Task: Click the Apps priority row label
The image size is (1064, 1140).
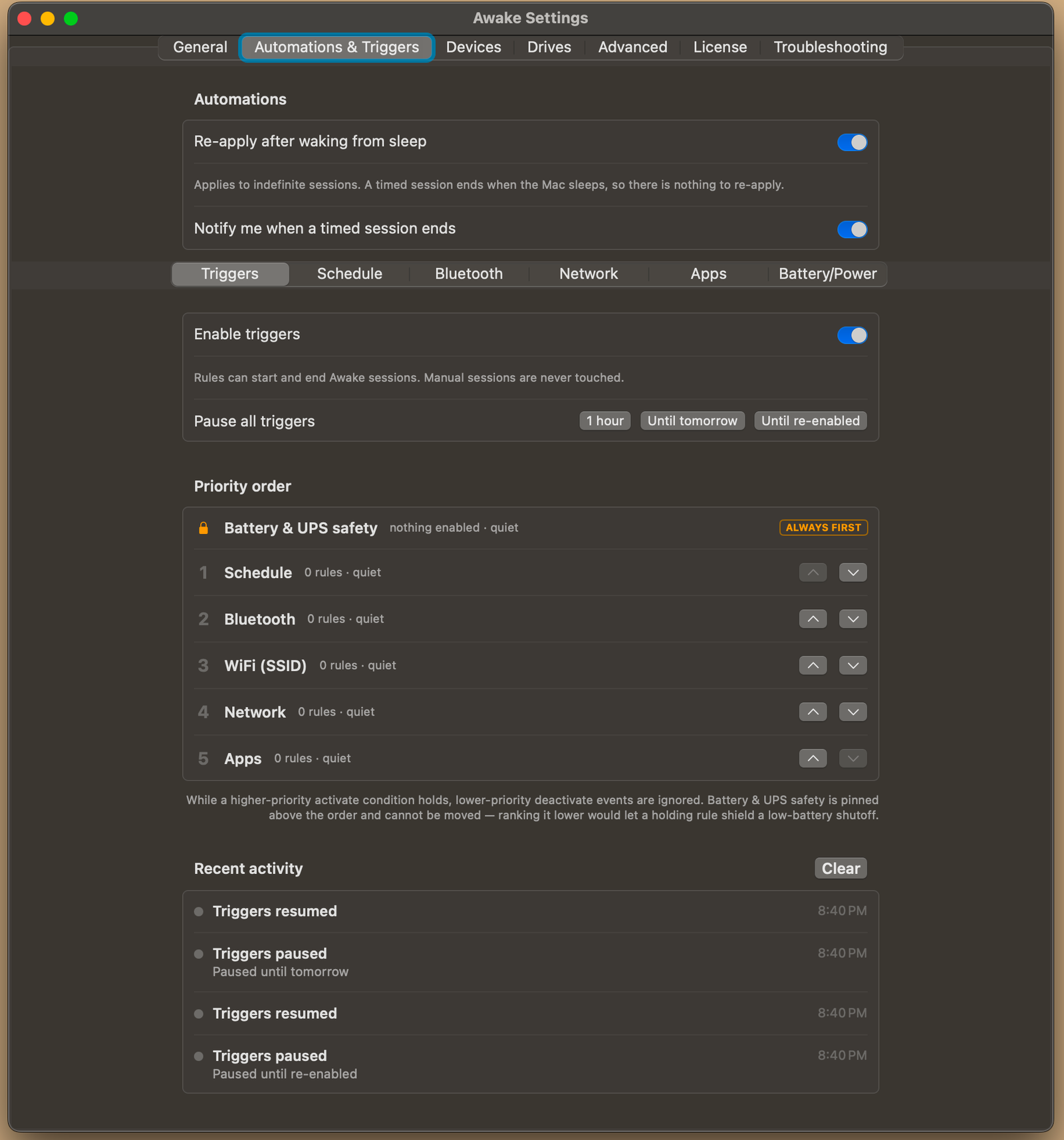Action: tap(243, 759)
